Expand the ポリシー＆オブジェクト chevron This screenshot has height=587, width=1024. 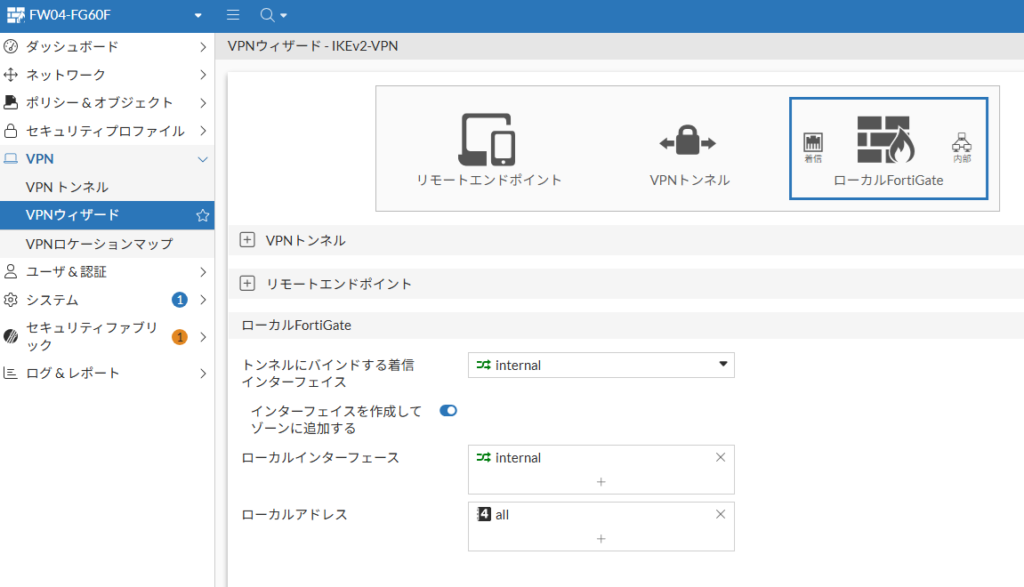tap(203, 103)
